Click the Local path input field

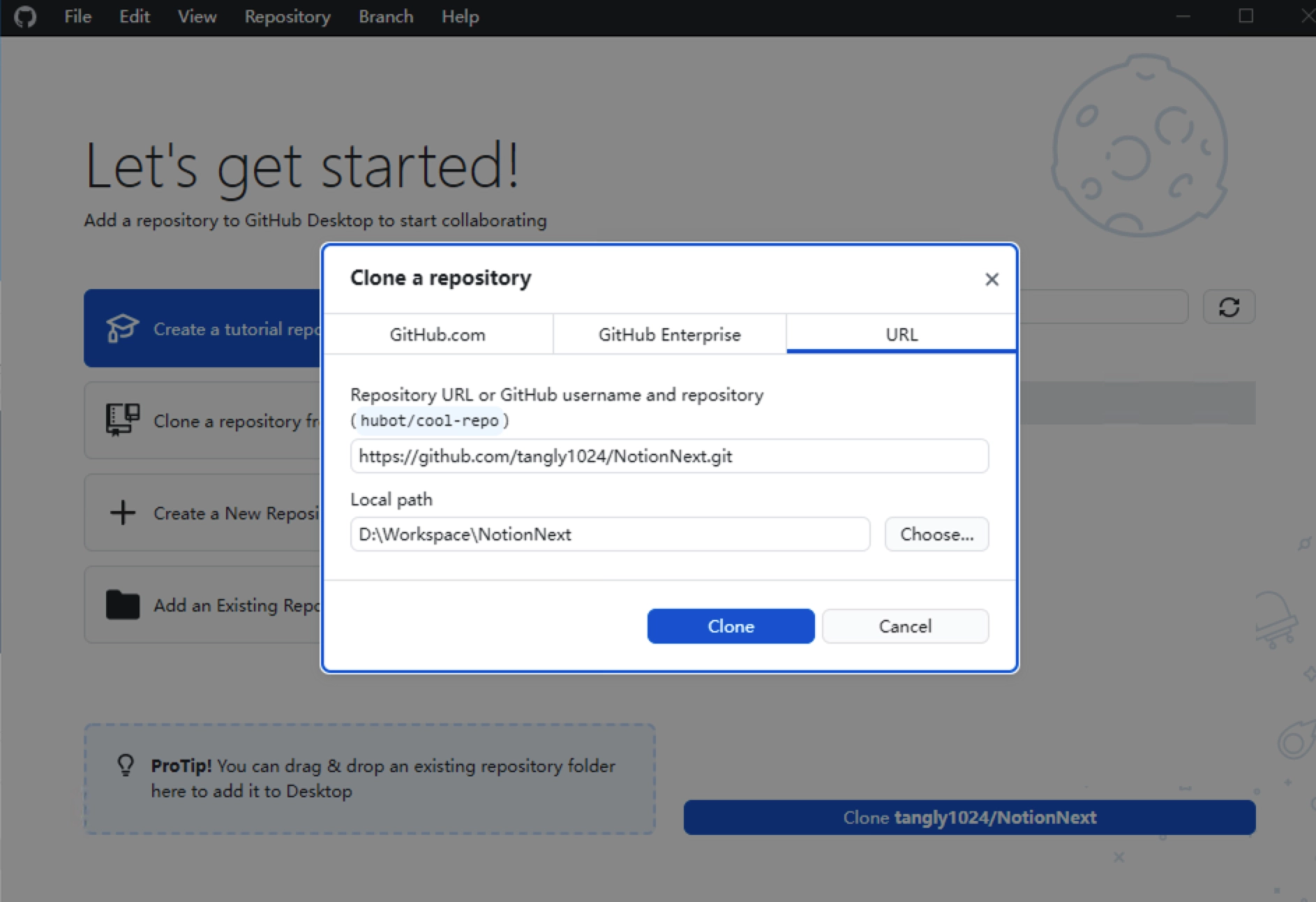(x=610, y=534)
